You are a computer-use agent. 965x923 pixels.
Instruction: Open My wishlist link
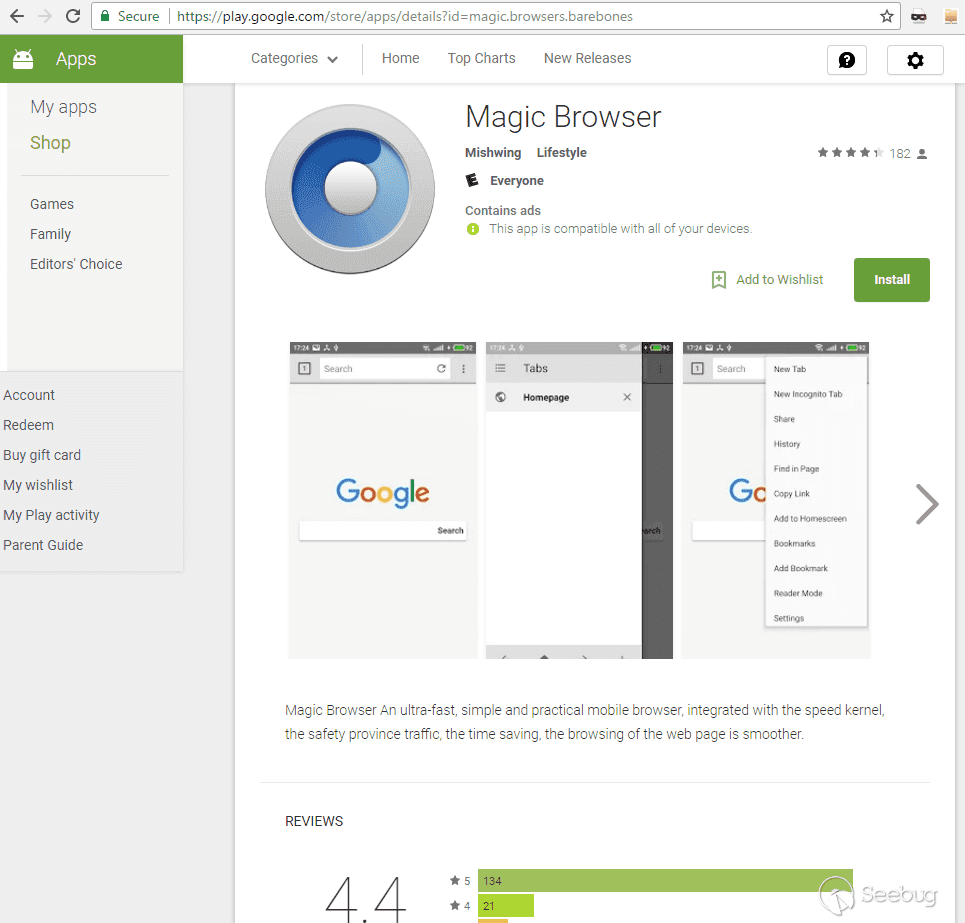tap(38, 485)
